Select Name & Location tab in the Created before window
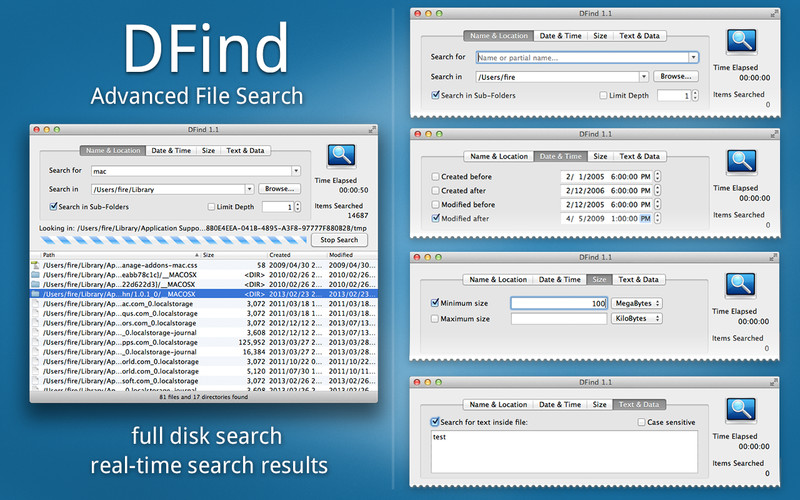This screenshot has width=800, height=500. point(499,156)
